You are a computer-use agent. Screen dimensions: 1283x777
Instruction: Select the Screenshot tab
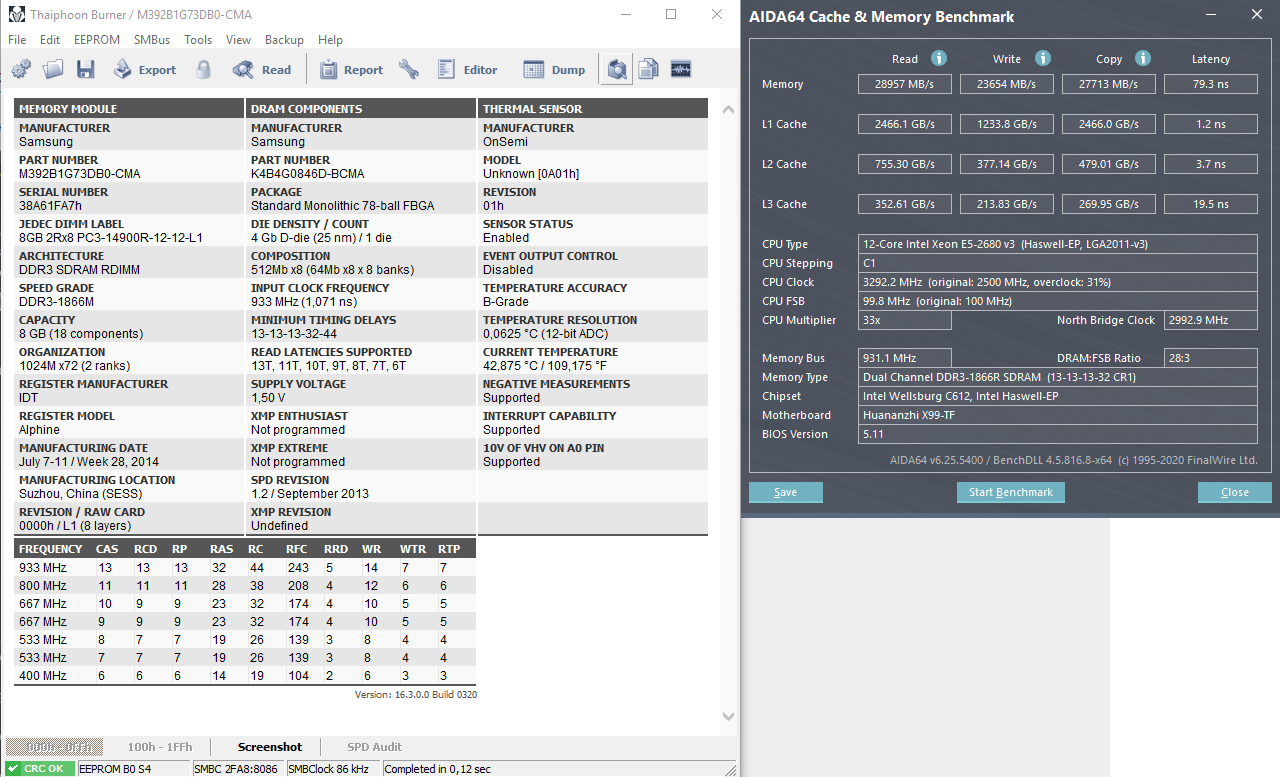pyautogui.click(x=270, y=747)
